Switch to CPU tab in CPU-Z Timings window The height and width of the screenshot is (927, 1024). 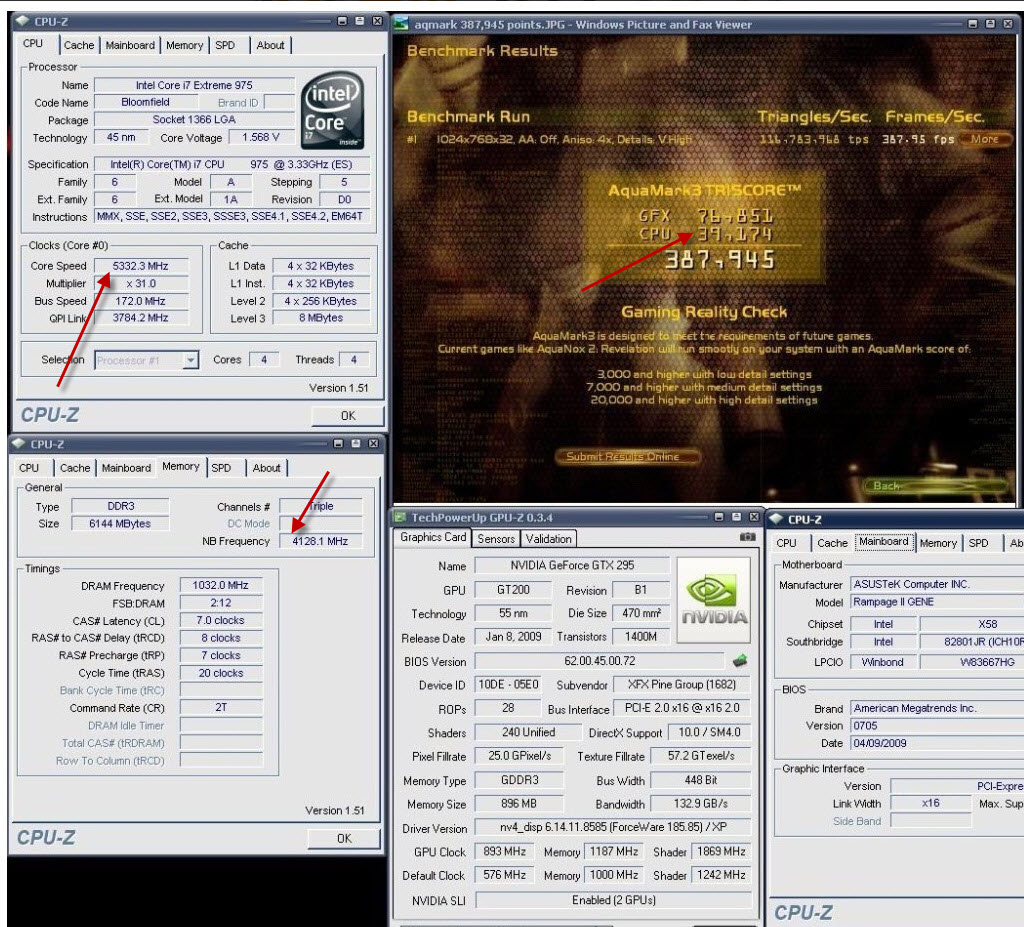tap(29, 468)
